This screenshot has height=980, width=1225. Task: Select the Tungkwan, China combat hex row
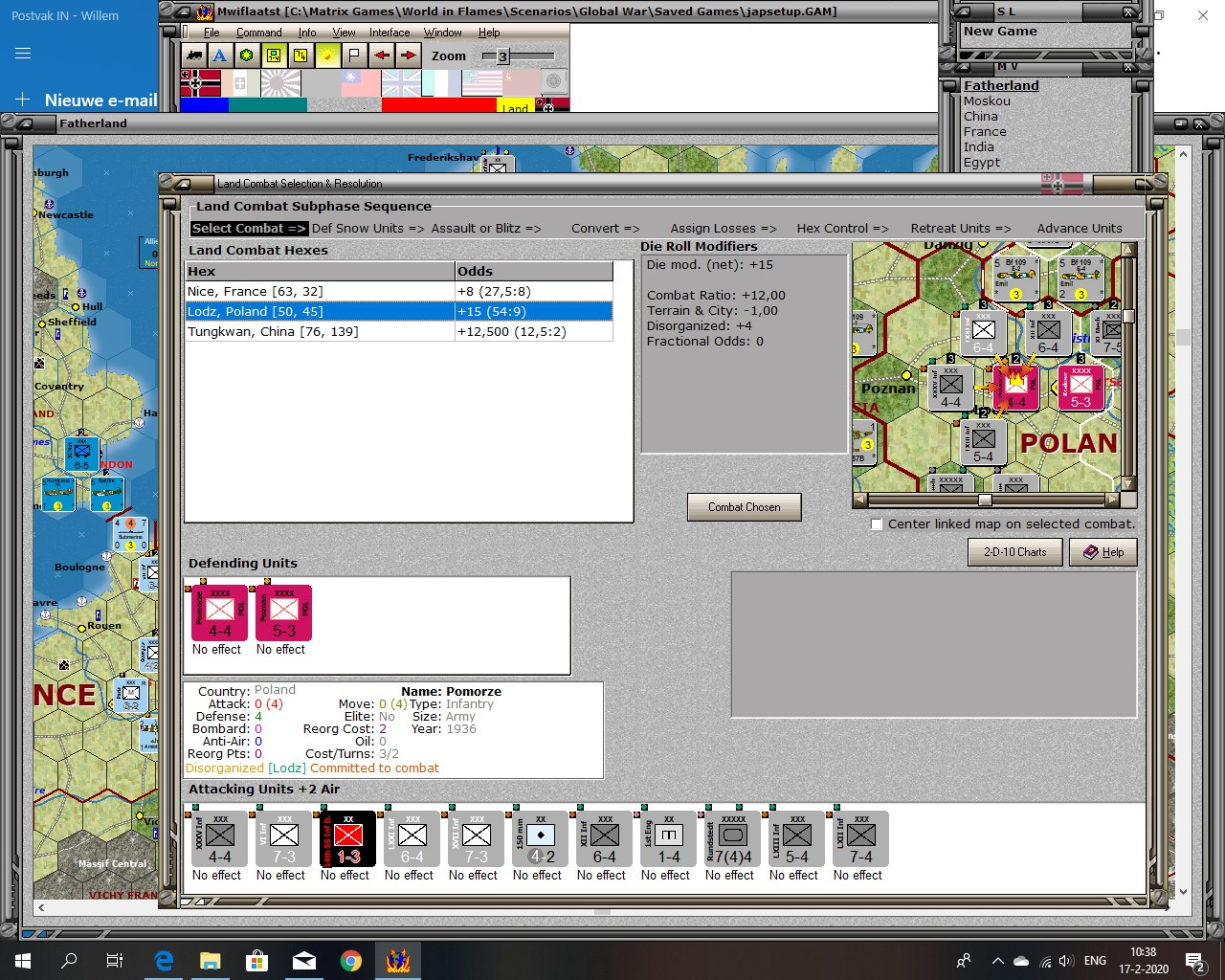[x=399, y=331]
